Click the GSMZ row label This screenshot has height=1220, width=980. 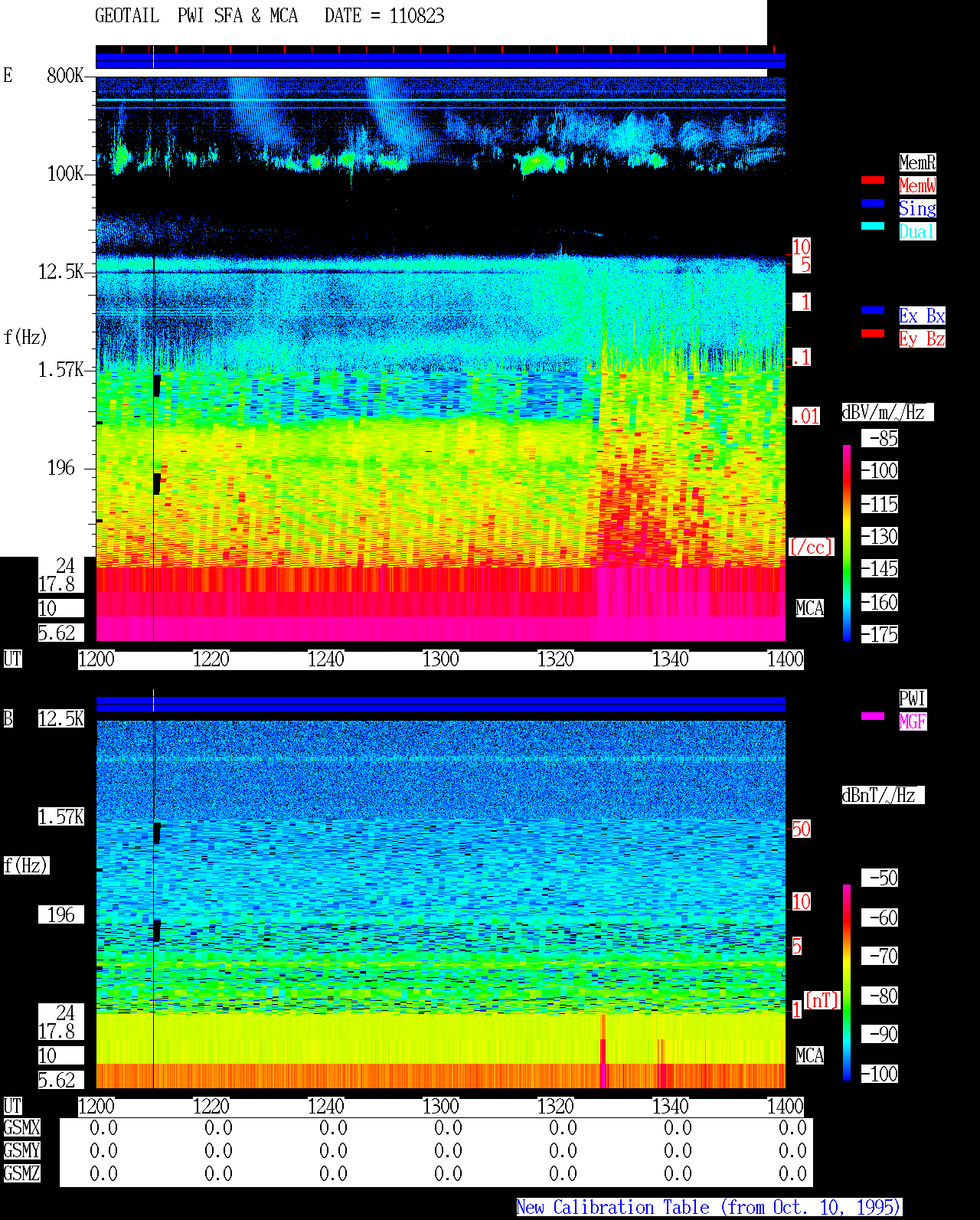click(x=21, y=1173)
